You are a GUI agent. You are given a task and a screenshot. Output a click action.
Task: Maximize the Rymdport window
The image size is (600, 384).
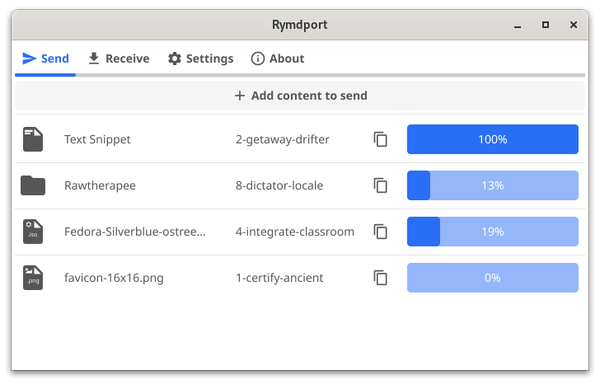(545, 25)
